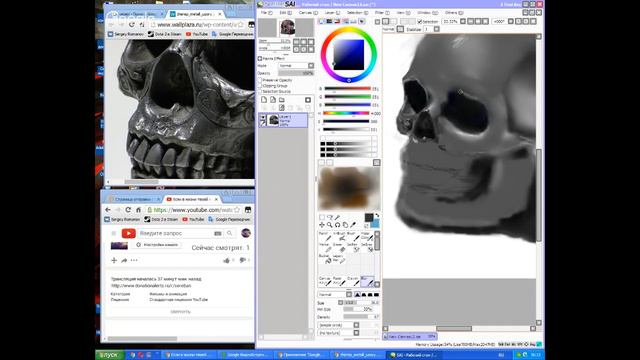The image size is (640, 360).
Task: Open the rotation angle dropdown
Action: (x=511, y=21)
